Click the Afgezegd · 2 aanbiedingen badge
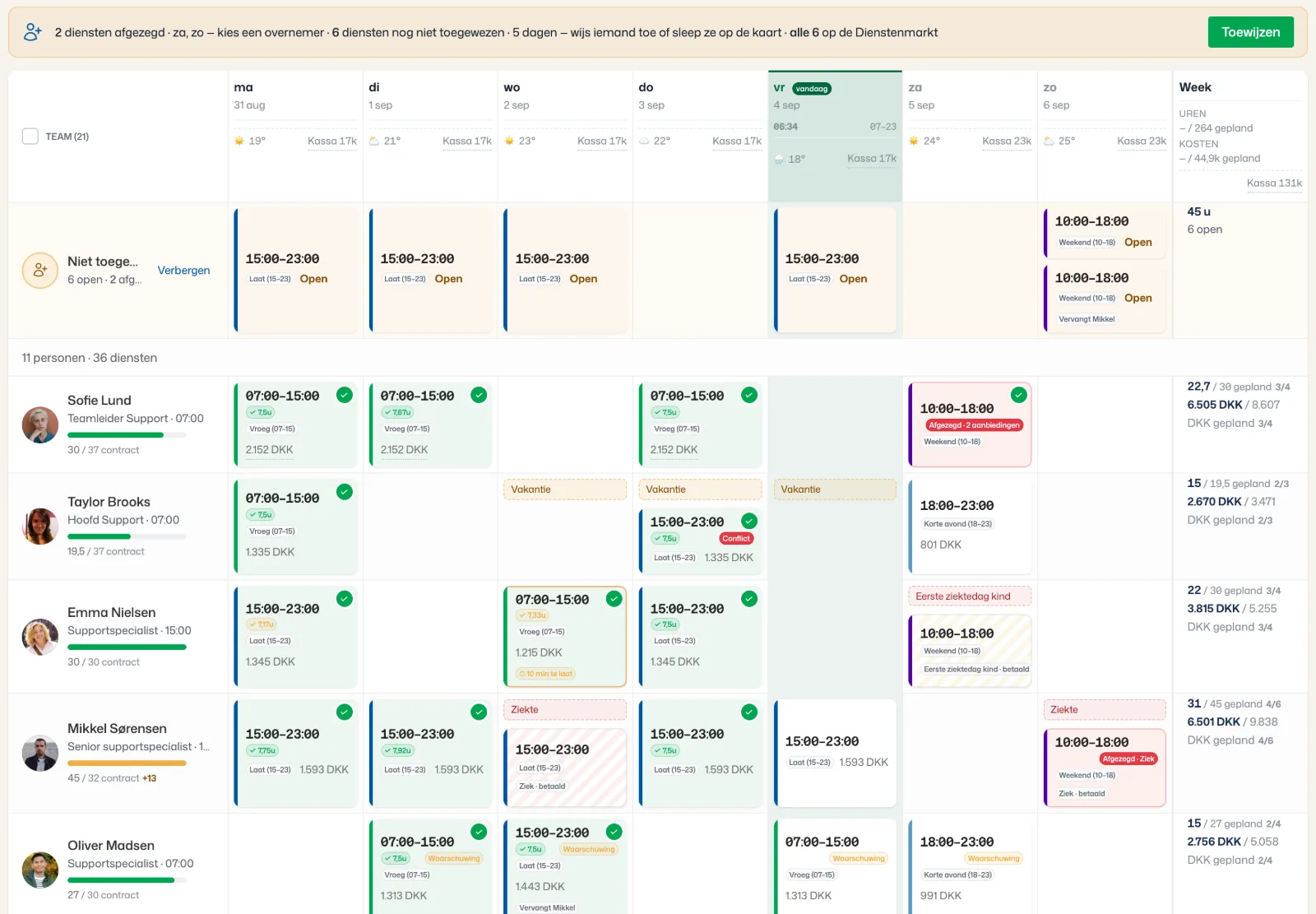This screenshot has height=914, width=1316. (975, 425)
